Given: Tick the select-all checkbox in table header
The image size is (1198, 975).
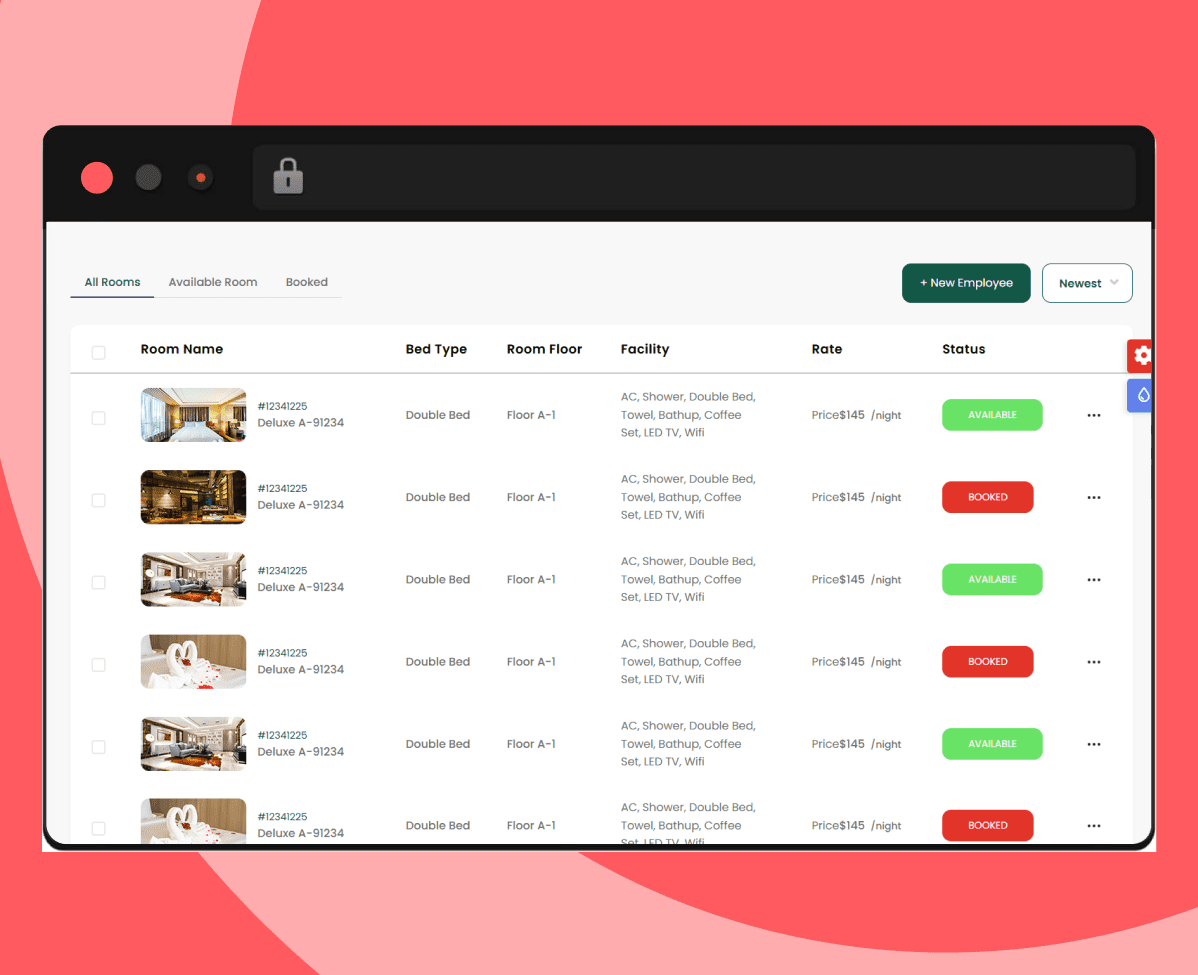Looking at the screenshot, I should [x=98, y=352].
